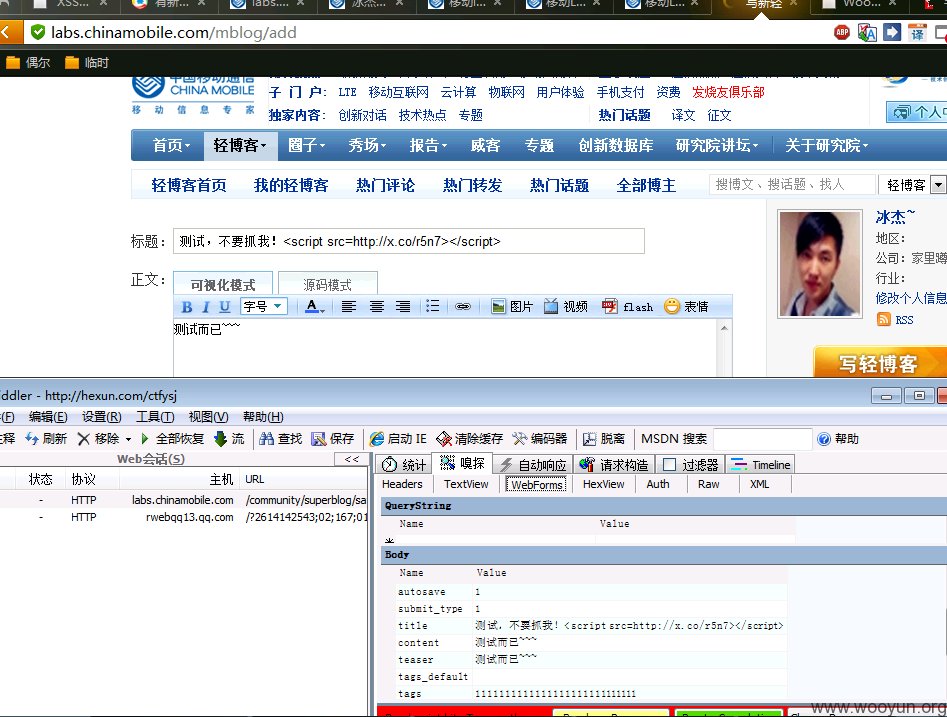
Task: Toggle the 过滤器 filters checkbox tab
Action: (x=690, y=464)
